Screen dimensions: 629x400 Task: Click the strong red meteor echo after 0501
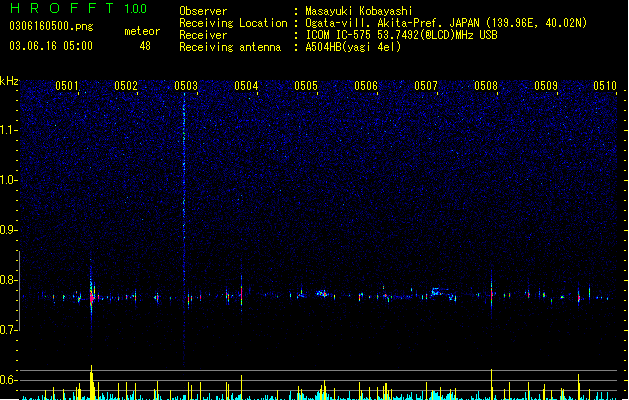click(x=92, y=298)
